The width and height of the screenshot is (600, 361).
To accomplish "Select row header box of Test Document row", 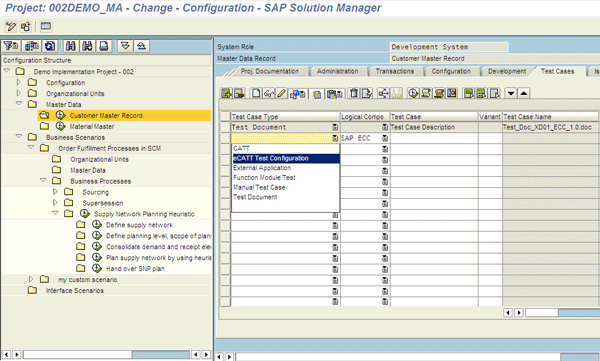I will [x=225, y=127].
